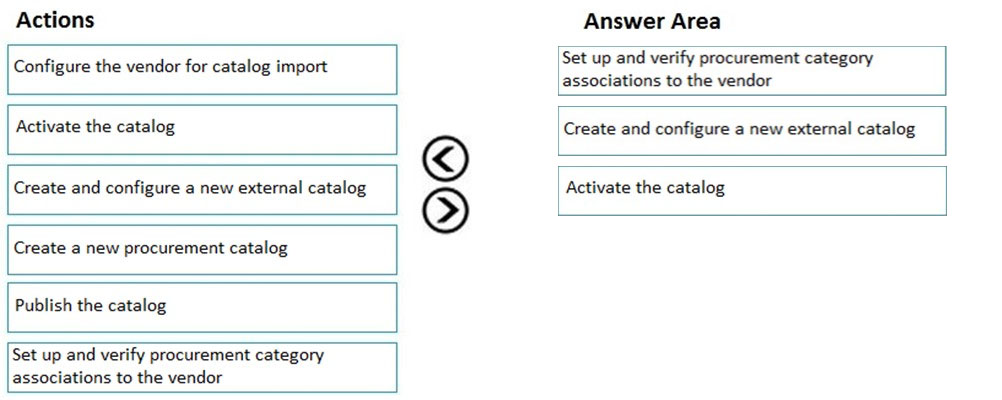The height and width of the screenshot is (400, 1002).
Task: Move selected item back using the circled left chevron
Action: point(445,159)
